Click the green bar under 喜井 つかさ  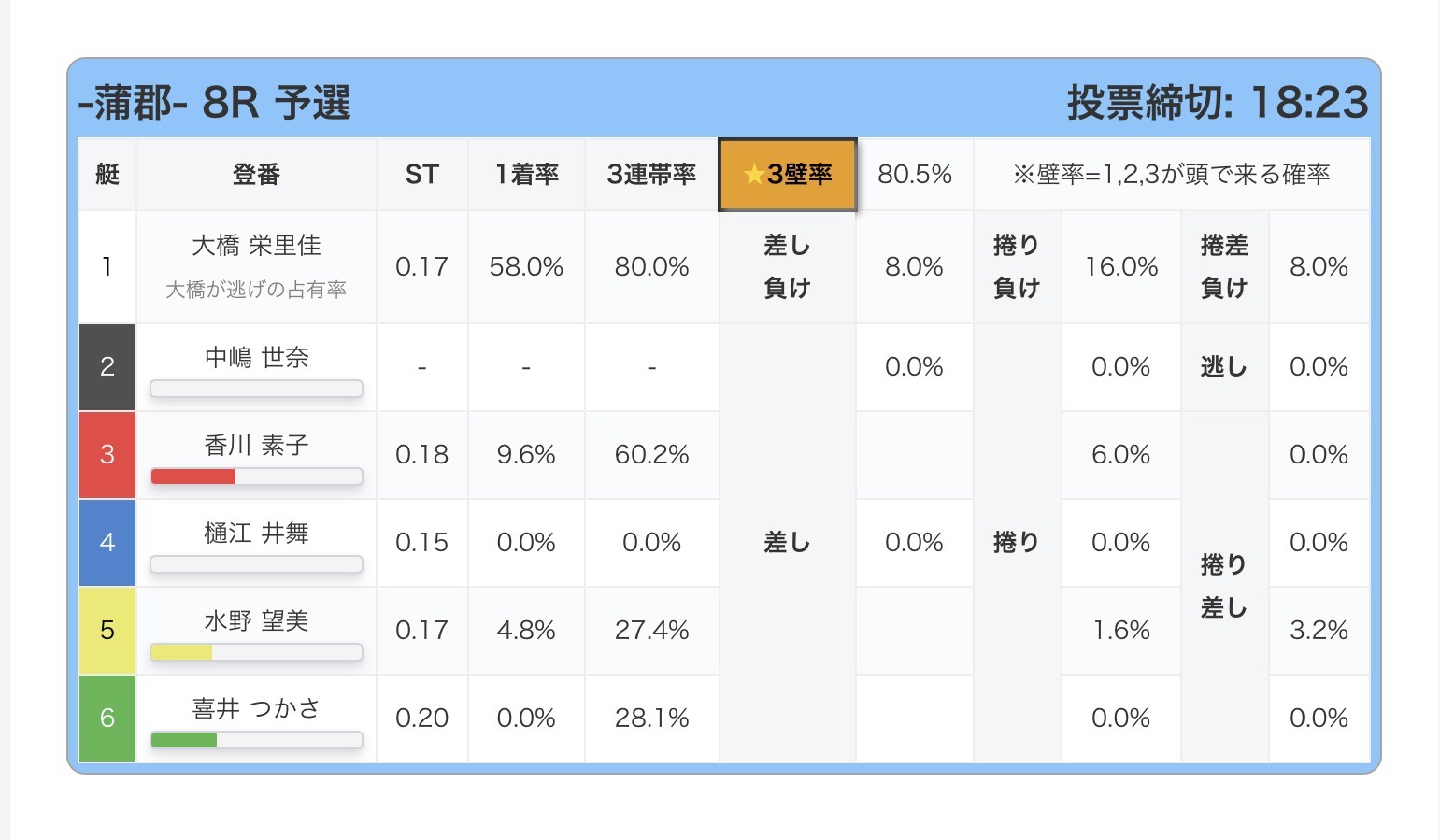coord(184,740)
